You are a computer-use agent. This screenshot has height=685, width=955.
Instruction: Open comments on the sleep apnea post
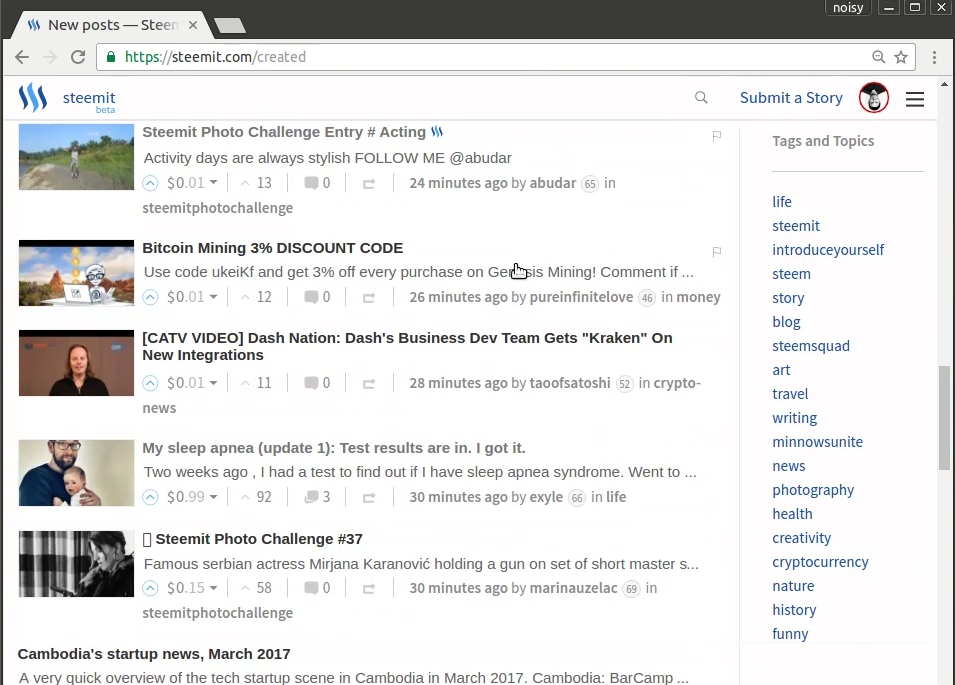(x=317, y=497)
